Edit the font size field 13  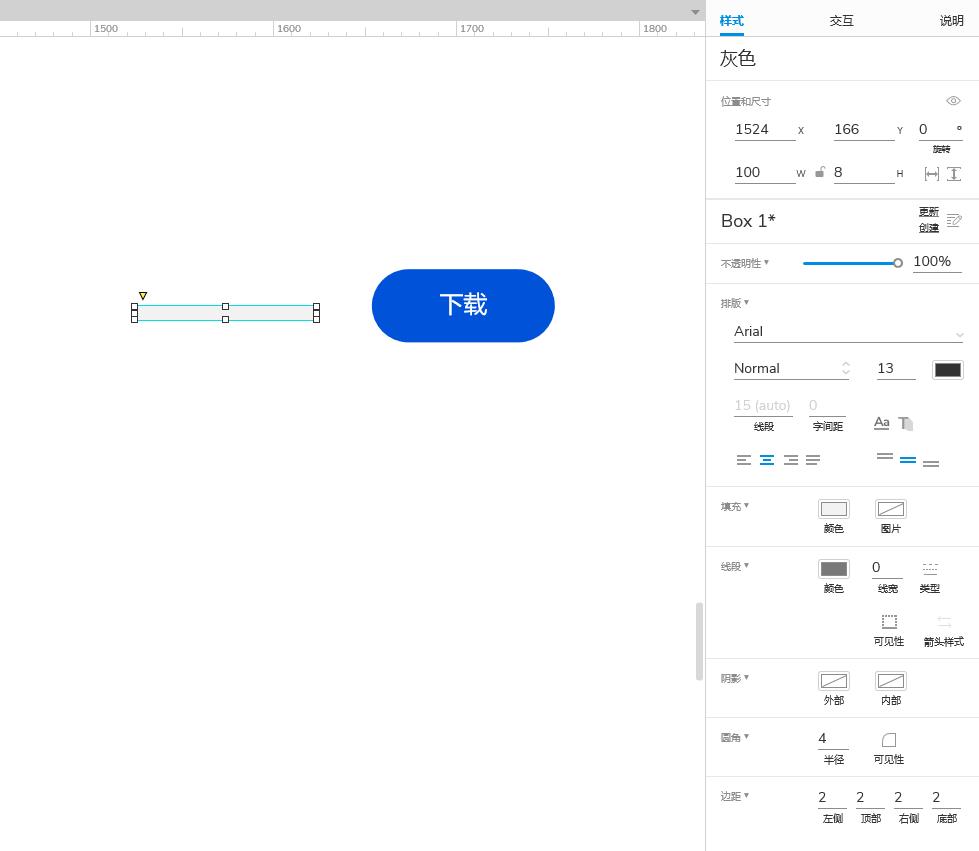[x=895, y=369]
